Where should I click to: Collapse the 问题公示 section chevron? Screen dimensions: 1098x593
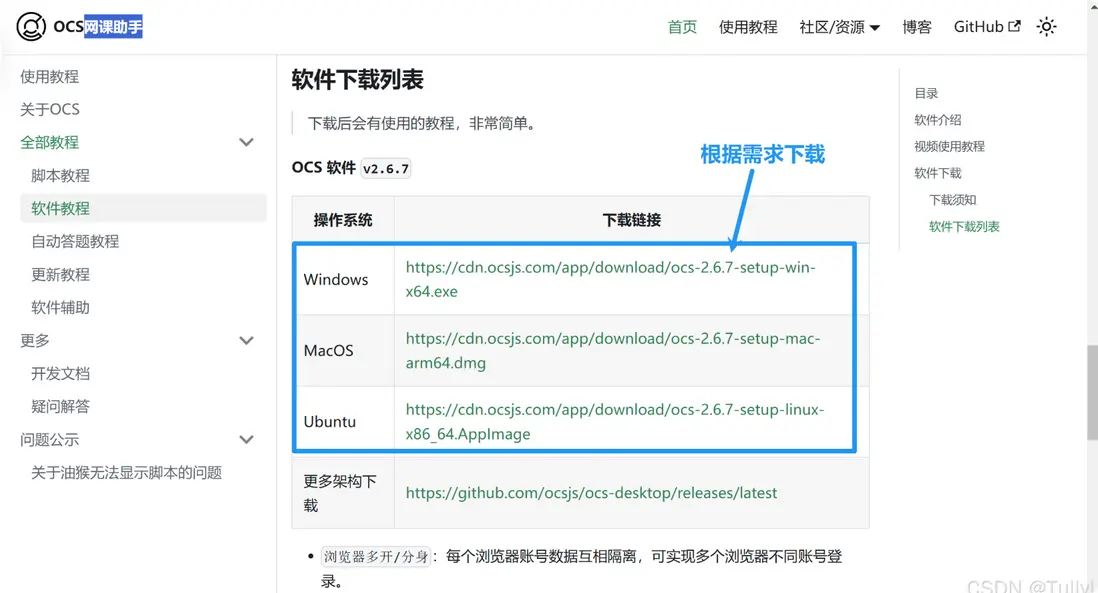coord(246,440)
